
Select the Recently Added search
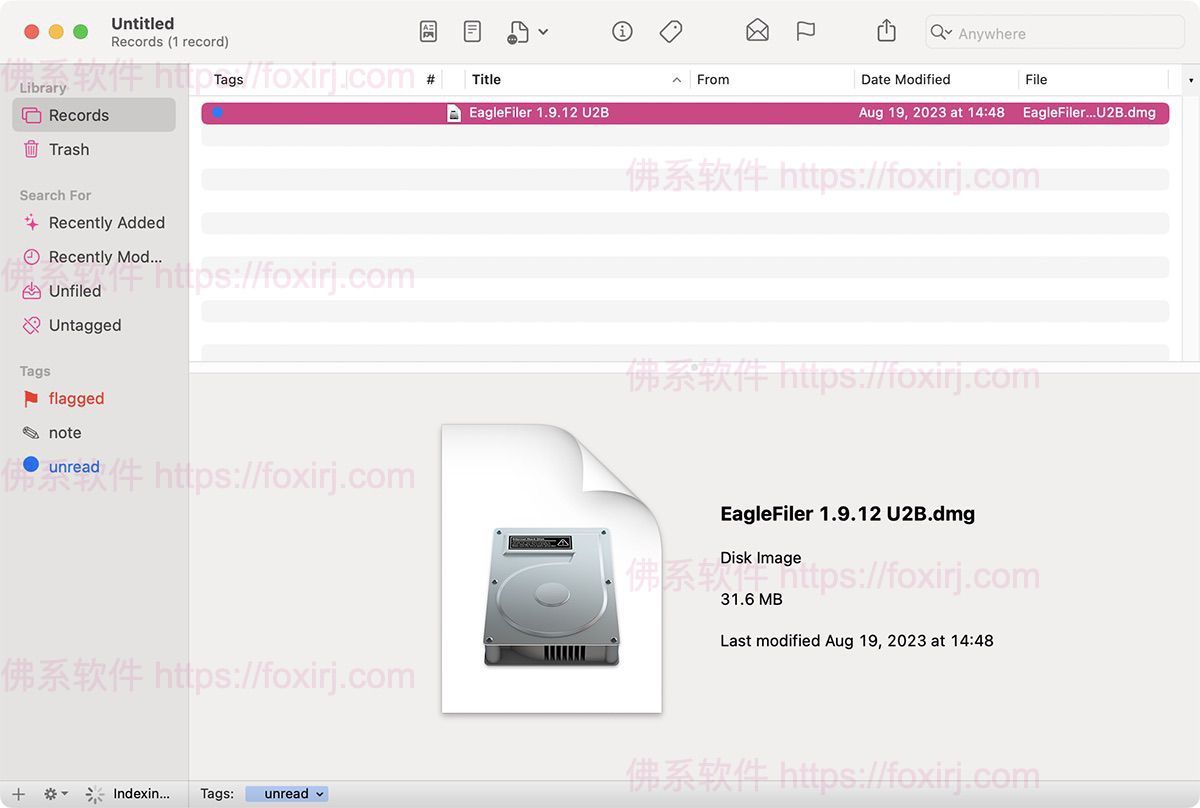tap(103, 222)
